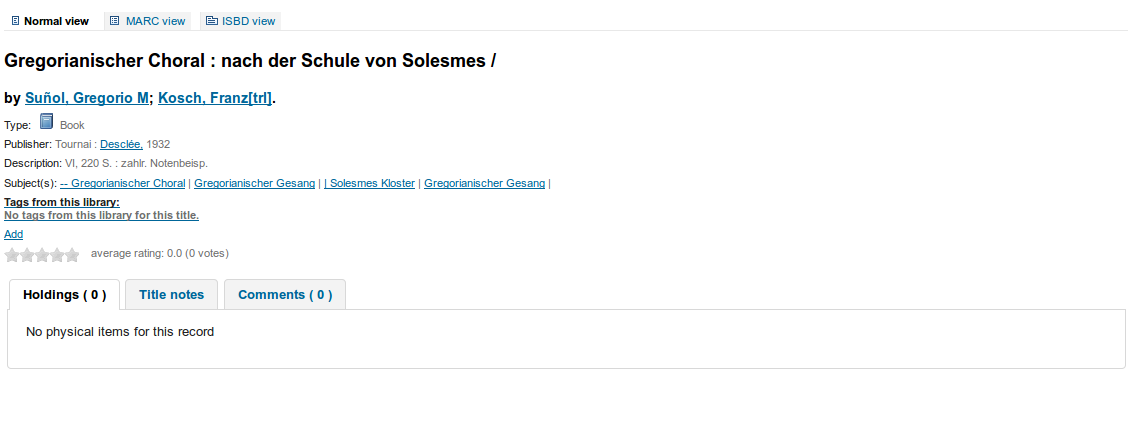Open the last Gregorianischer Gesang subject link
This screenshot has height=427, width=1148.
pos(484,184)
